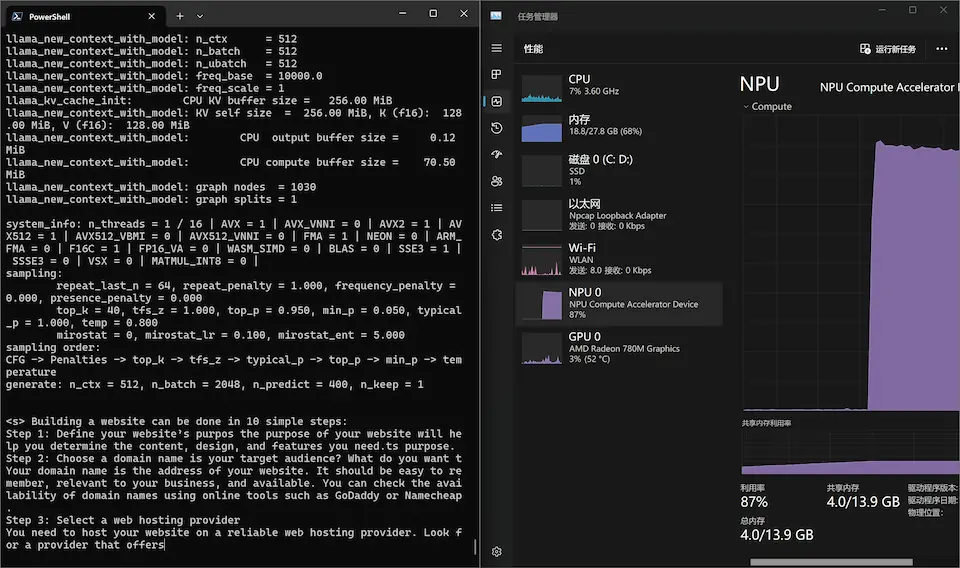Open a new terminal tab with plus button
960x568 pixels.
179,16
